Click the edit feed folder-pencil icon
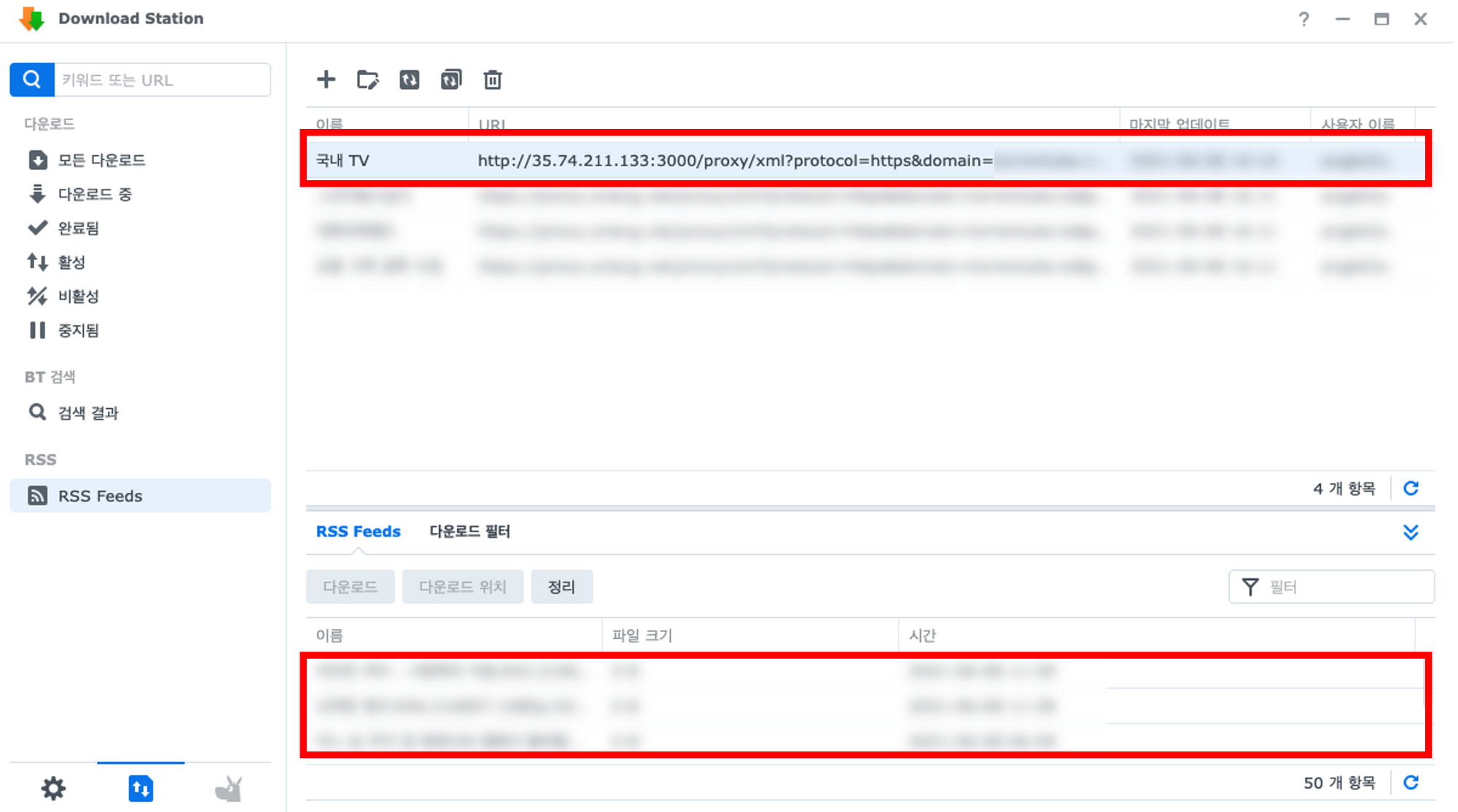This screenshot has width=1458, height=812. click(367, 79)
